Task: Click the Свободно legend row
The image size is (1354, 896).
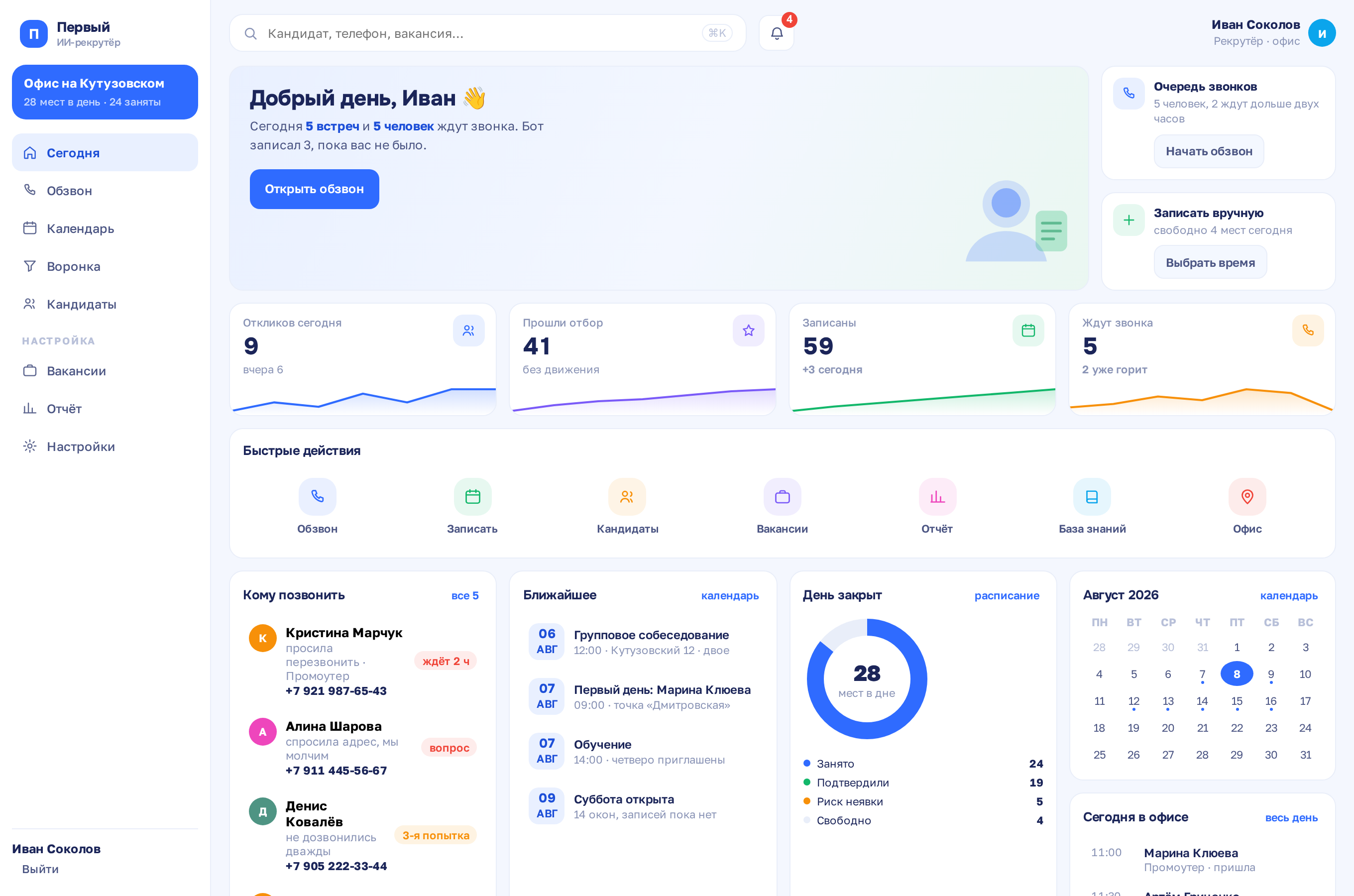Action: (923, 820)
